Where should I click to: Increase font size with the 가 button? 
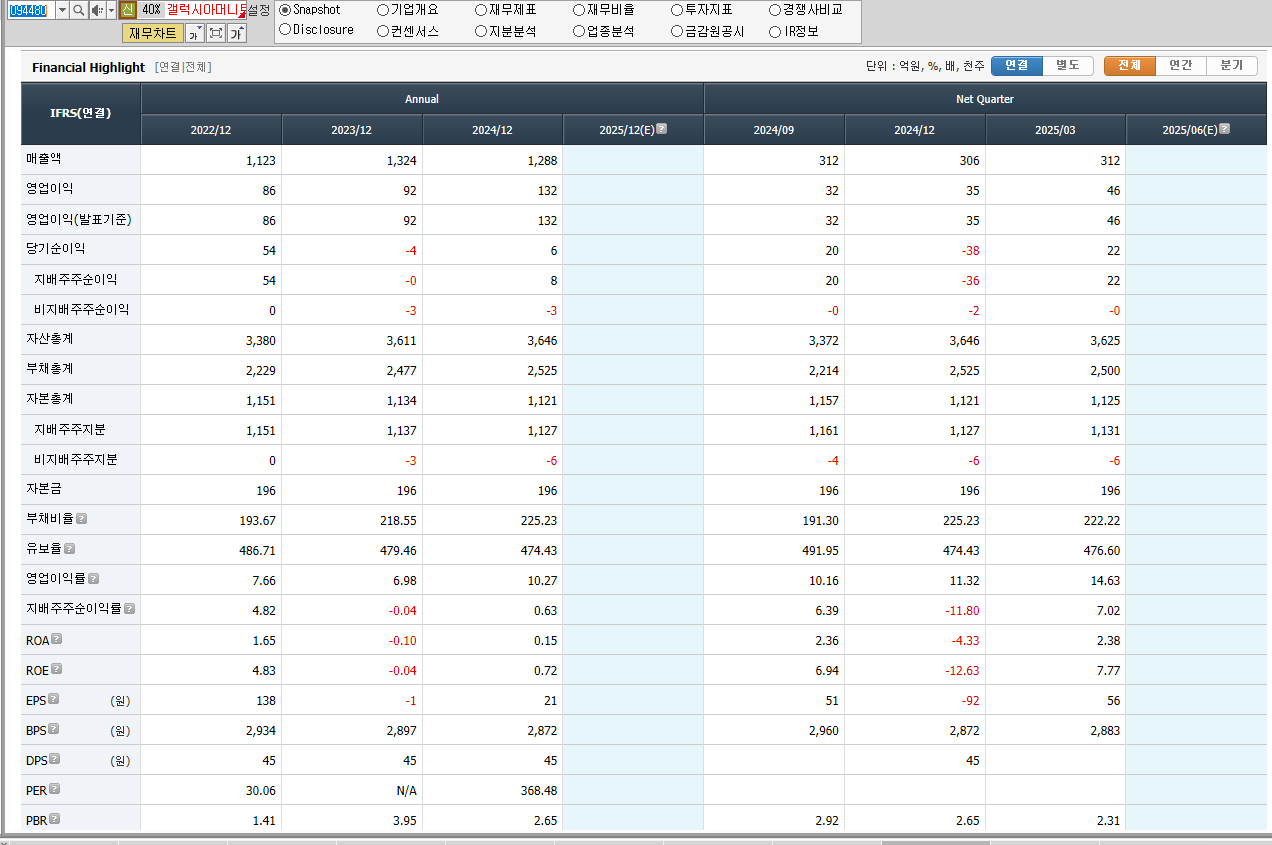tap(236, 33)
